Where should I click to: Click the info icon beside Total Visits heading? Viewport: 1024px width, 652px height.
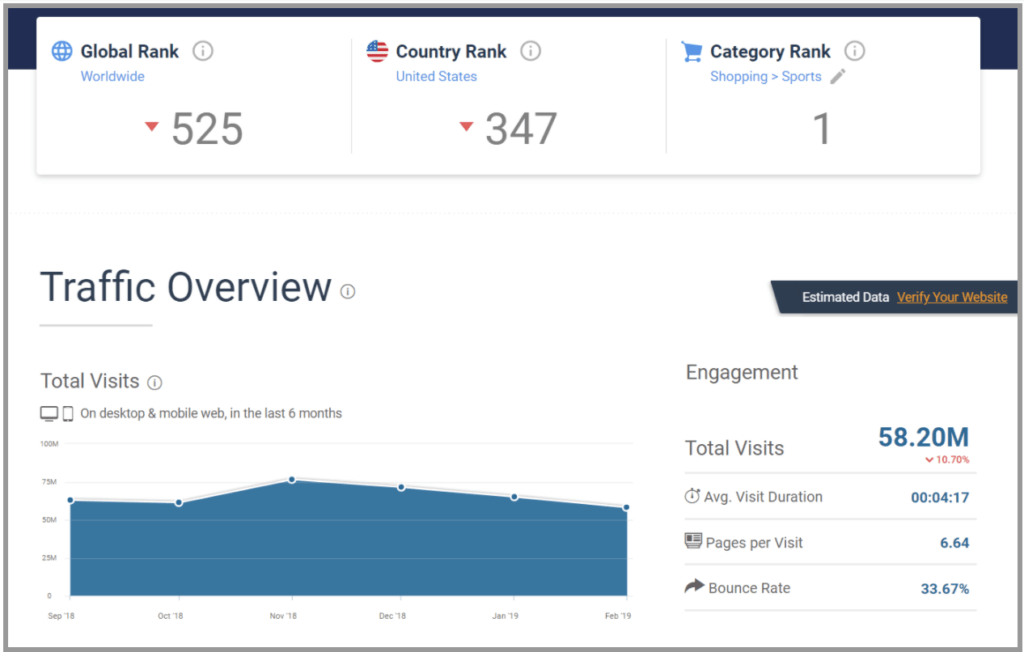tap(155, 382)
